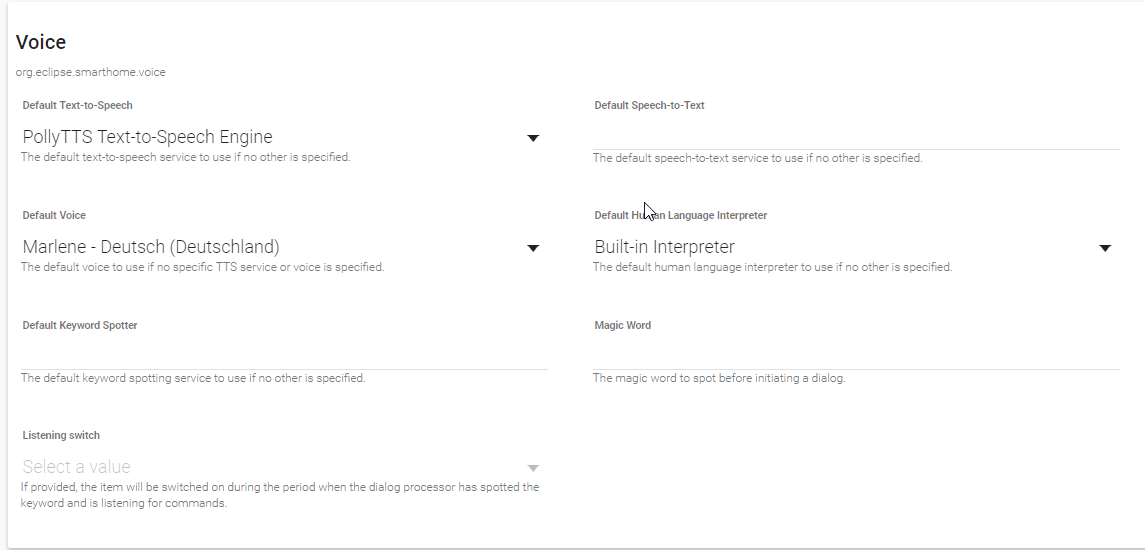Screen dimensions: 1145x550
Task: Expand the Default Text-to-Speech dropdown arrow
Action: point(533,138)
